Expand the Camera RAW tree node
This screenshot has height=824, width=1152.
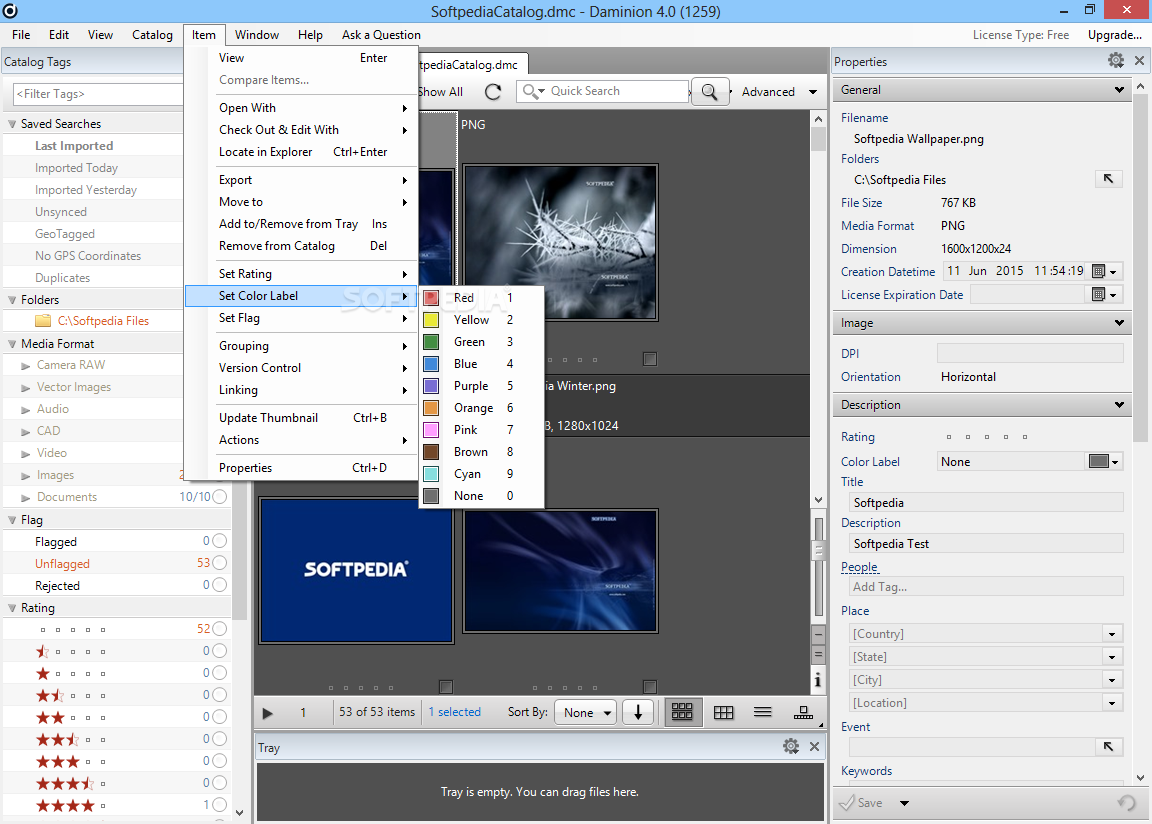click(26, 365)
